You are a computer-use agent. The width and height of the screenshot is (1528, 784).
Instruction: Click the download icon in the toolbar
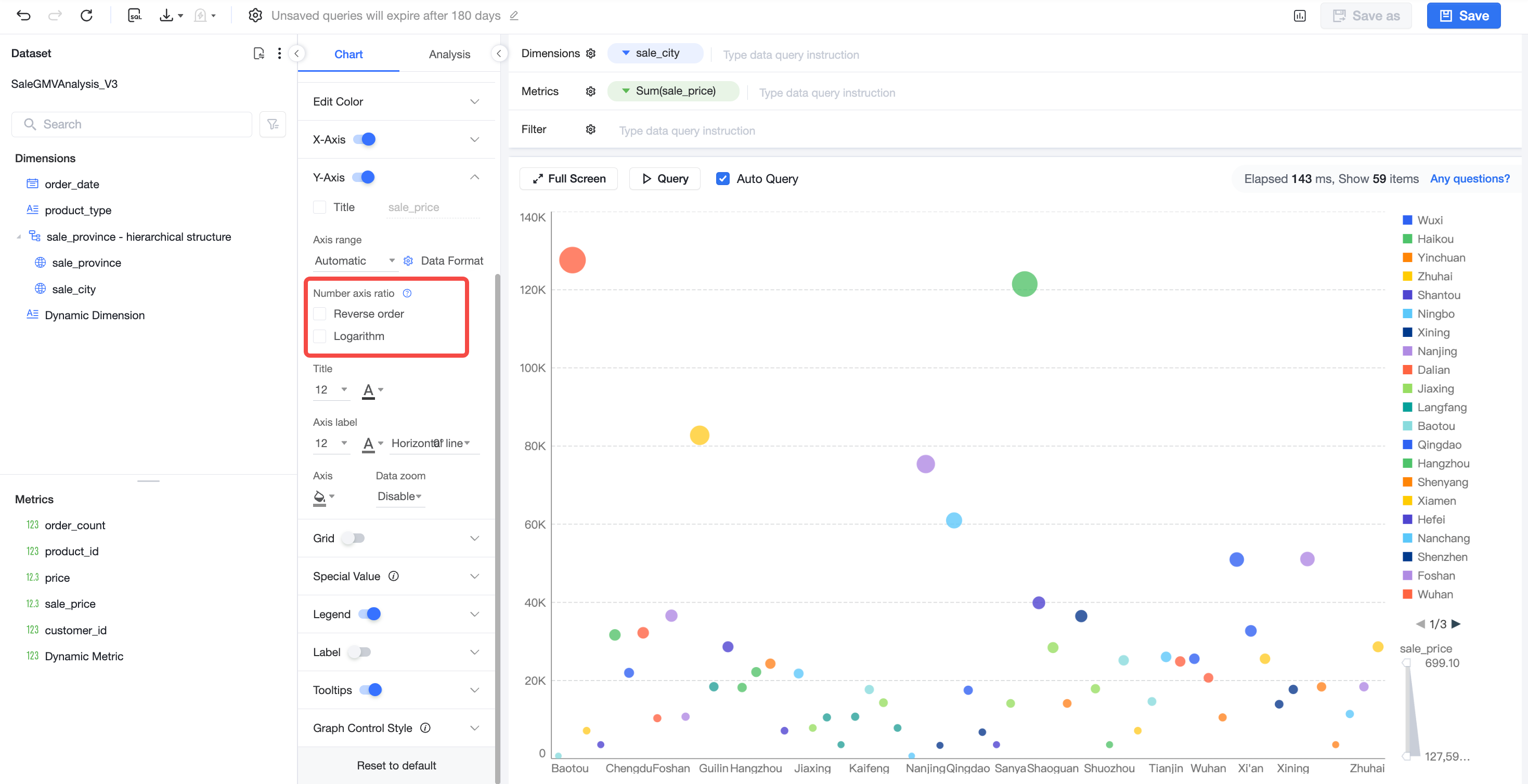(x=166, y=16)
